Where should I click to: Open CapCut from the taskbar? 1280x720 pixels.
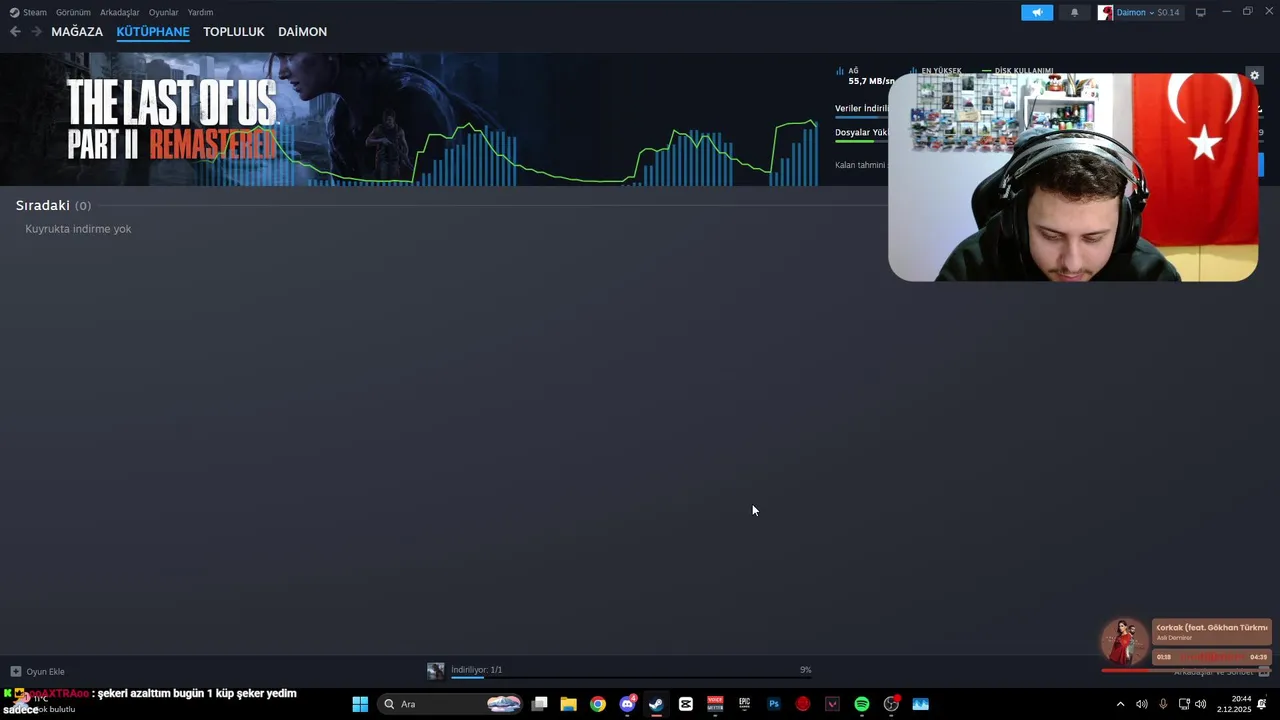(x=685, y=704)
